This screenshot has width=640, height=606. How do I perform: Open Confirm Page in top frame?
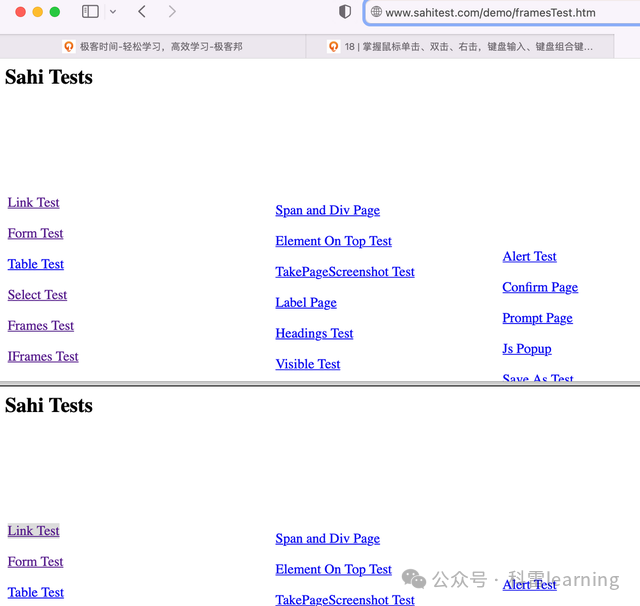click(540, 287)
